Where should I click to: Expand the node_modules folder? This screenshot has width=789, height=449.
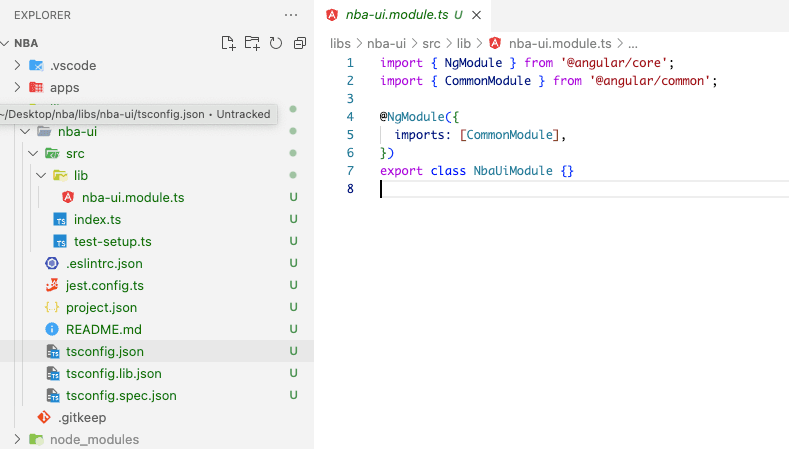[x=94, y=439]
